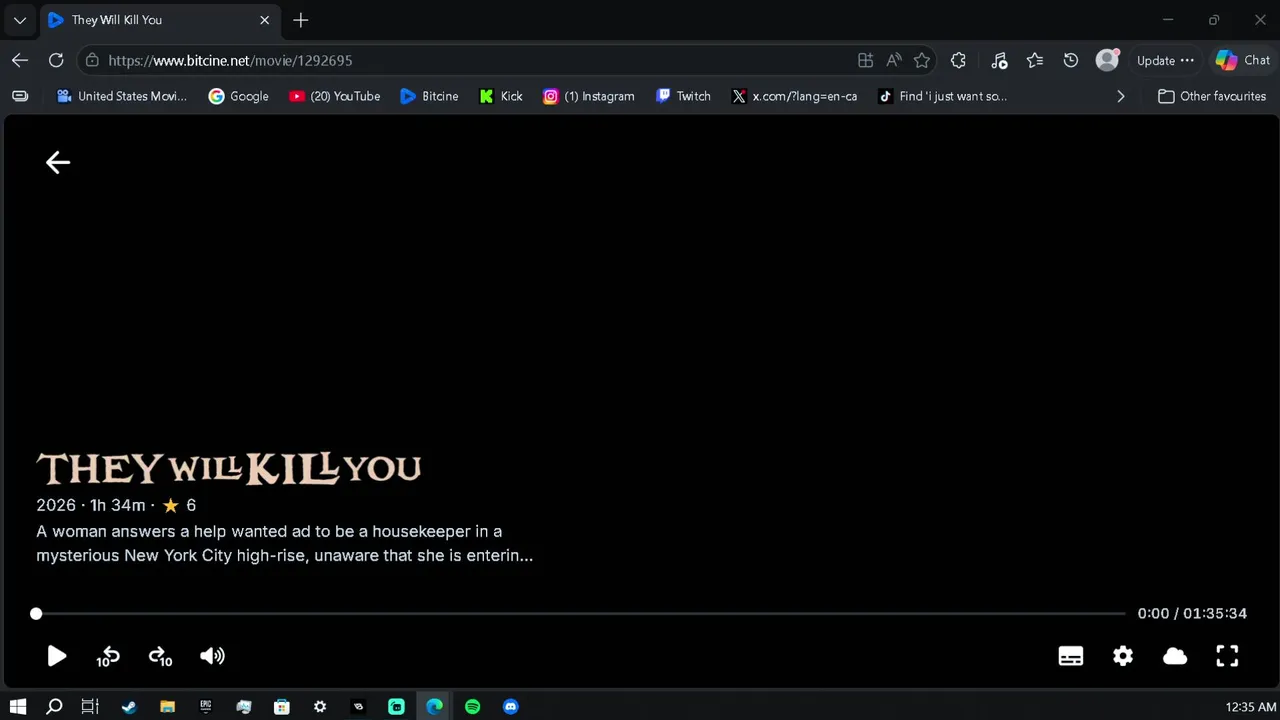This screenshot has height=720, width=1280.
Task: Enter fullscreen mode in the player
Action: 1227,656
